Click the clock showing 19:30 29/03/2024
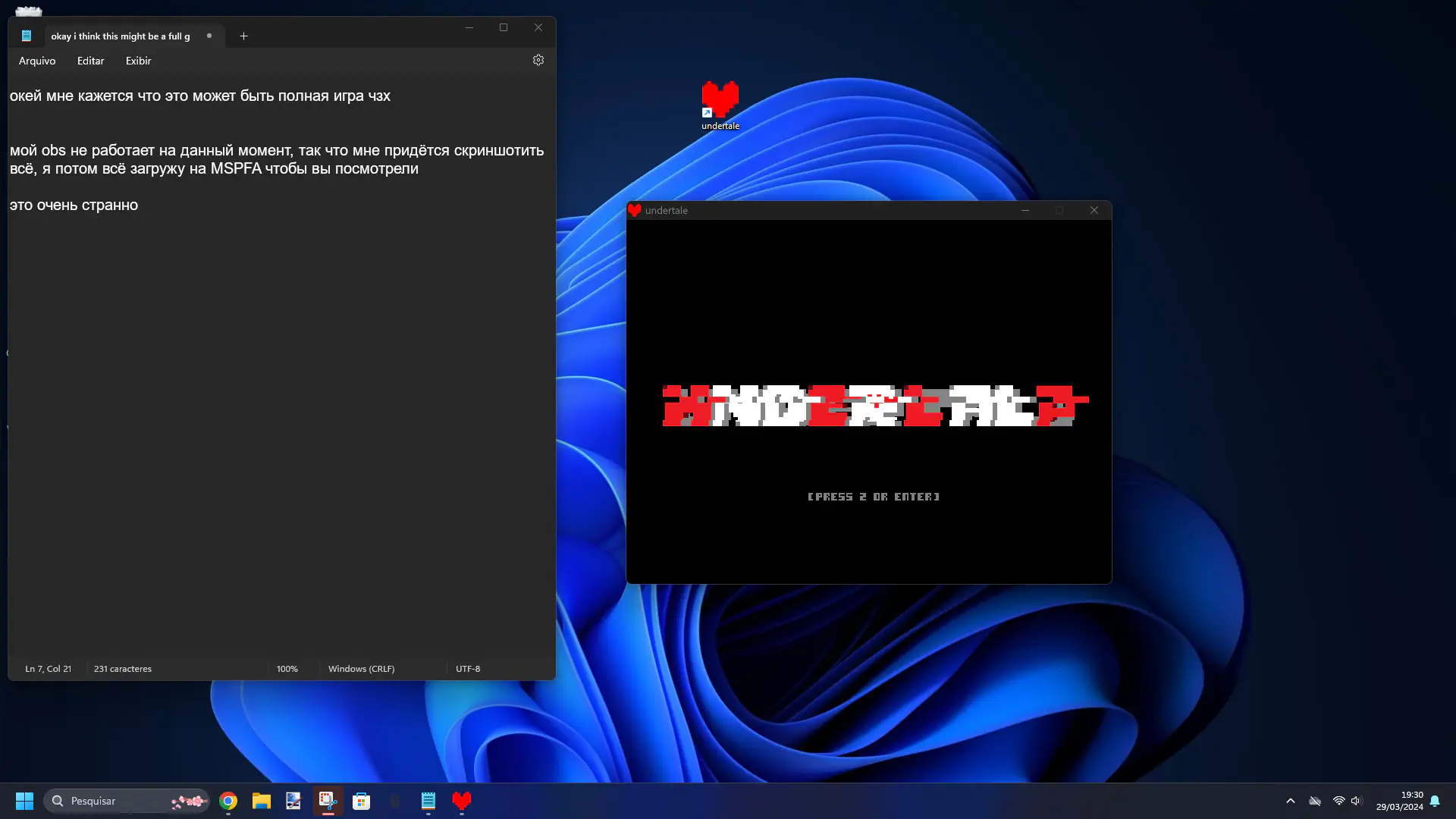This screenshot has width=1456, height=819. click(1400, 801)
